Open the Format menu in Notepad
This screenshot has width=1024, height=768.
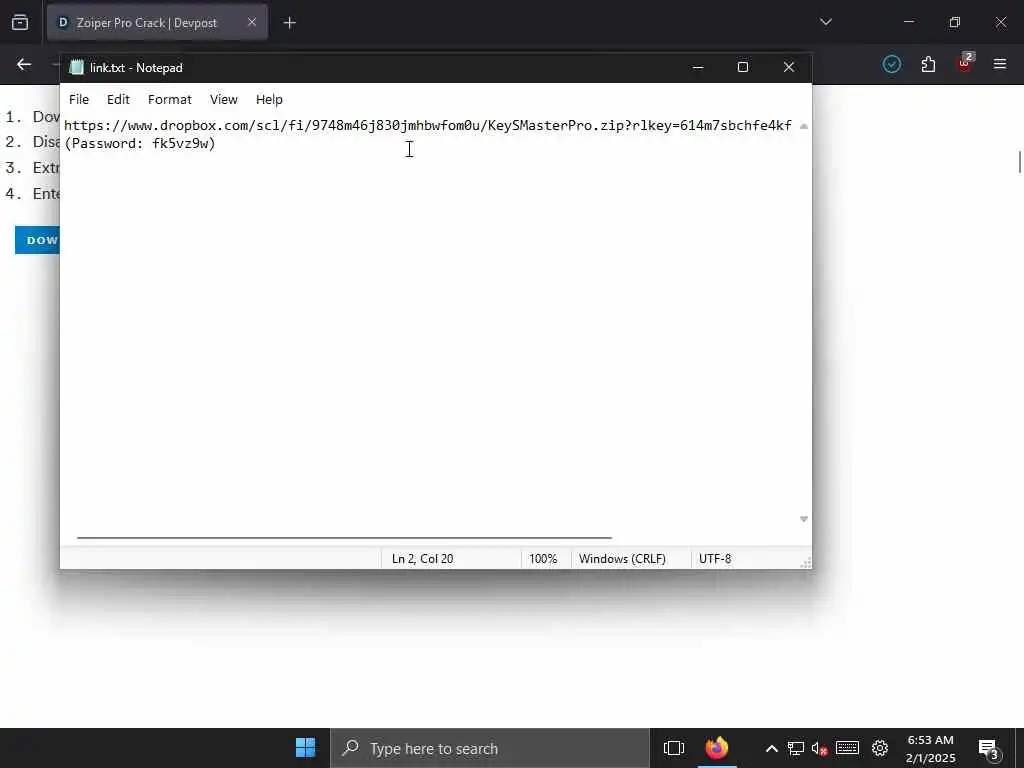click(x=170, y=99)
